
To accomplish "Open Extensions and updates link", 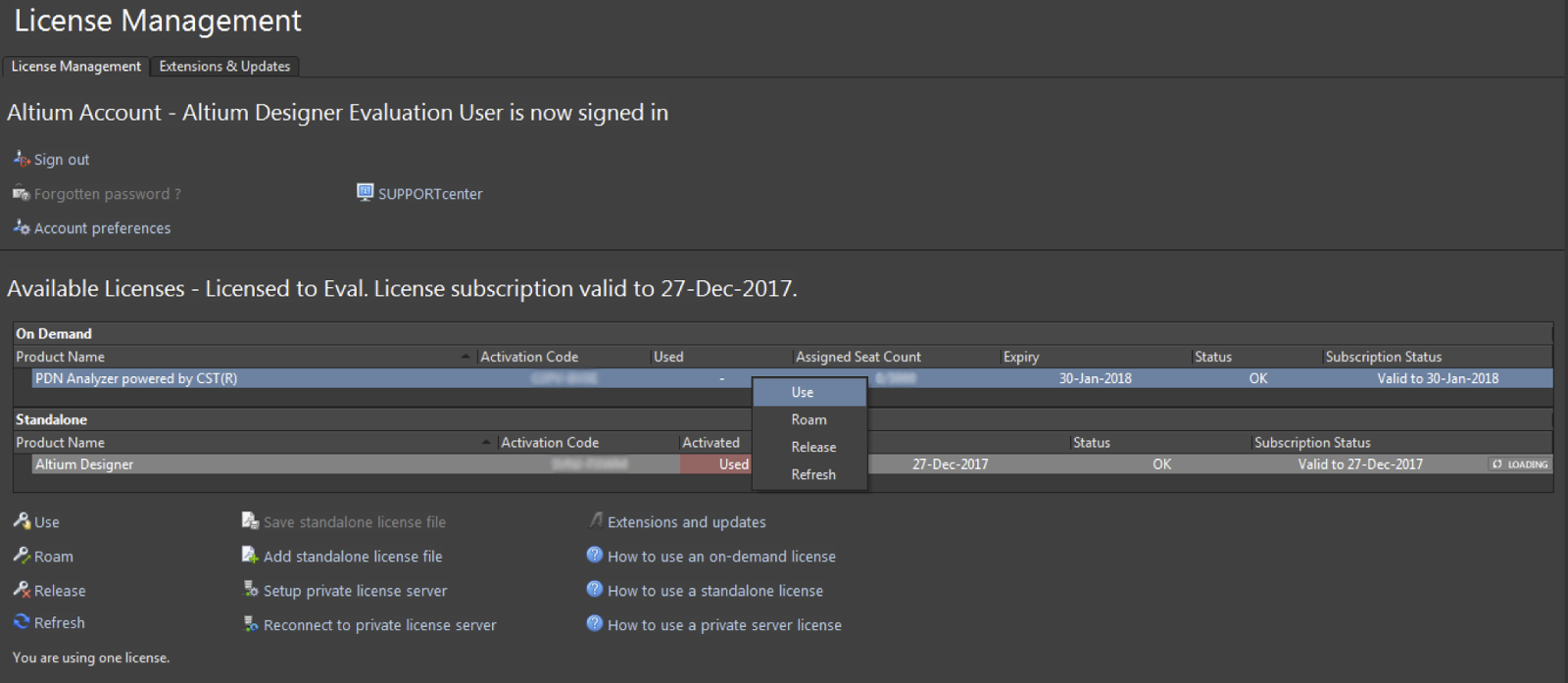I will (686, 522).
